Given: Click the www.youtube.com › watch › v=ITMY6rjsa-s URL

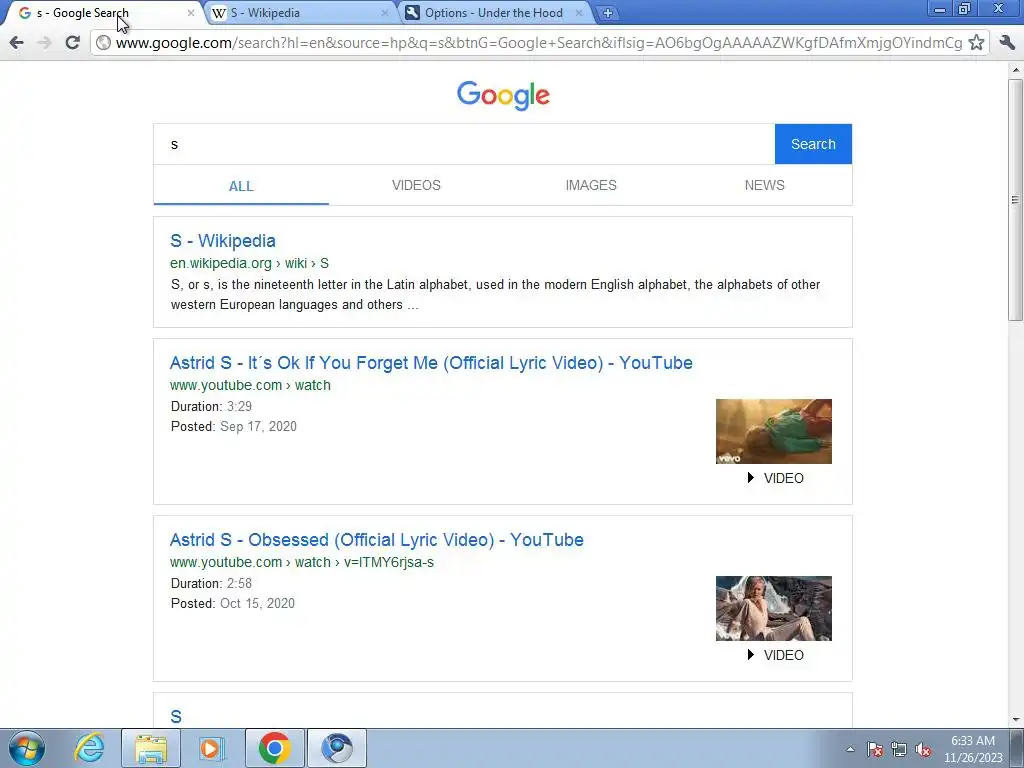Looking at the screenshot, I should coord(302,562).
